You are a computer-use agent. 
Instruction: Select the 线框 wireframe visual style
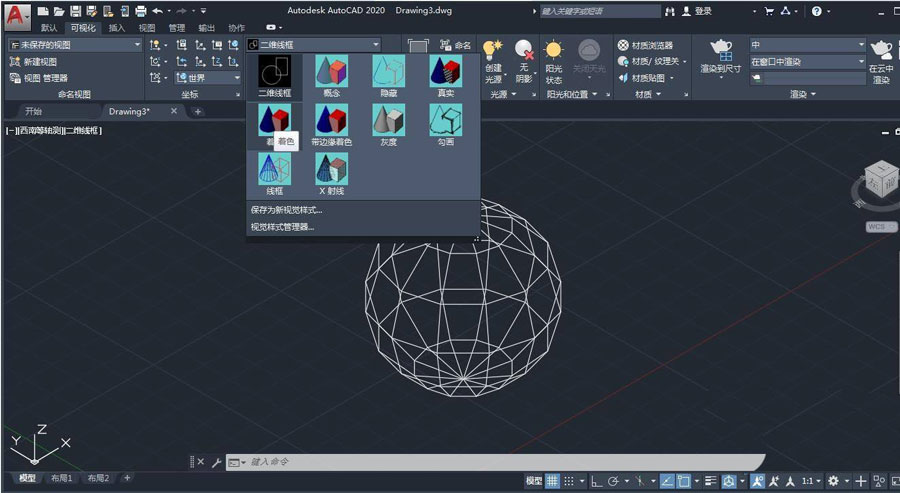[274, 174]
